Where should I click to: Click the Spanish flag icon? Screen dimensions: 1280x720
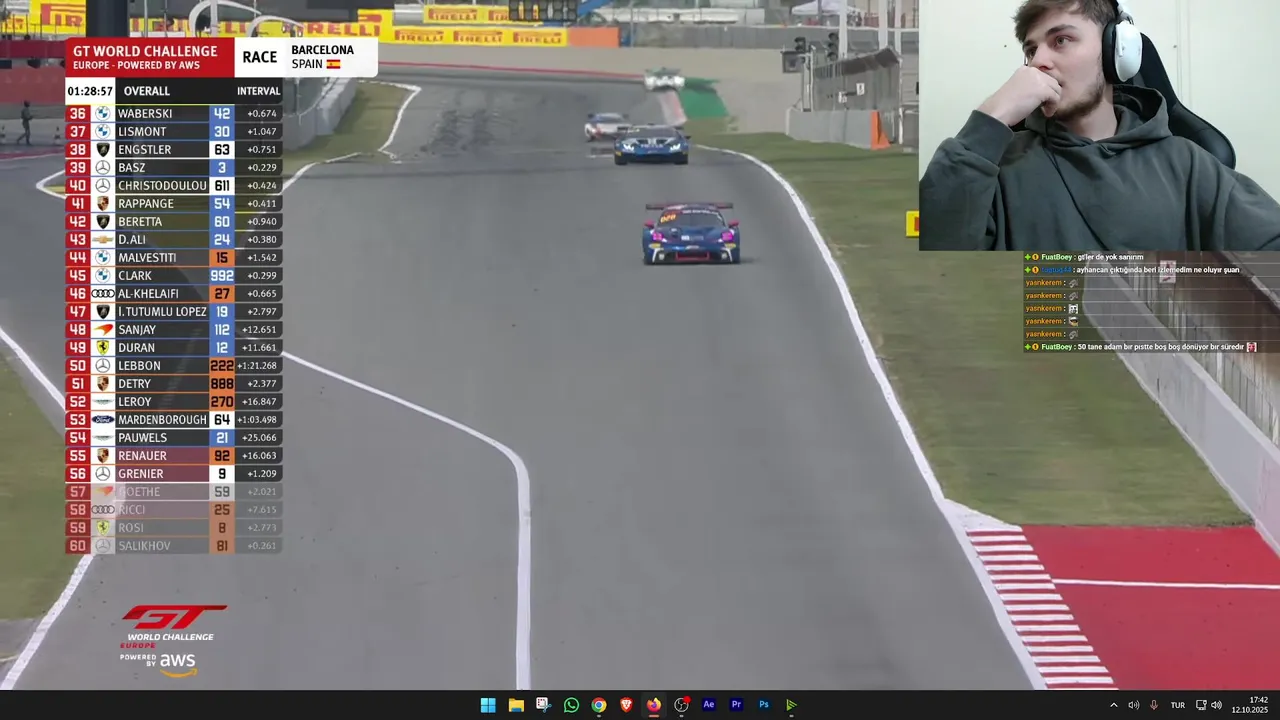click(333, 64)
